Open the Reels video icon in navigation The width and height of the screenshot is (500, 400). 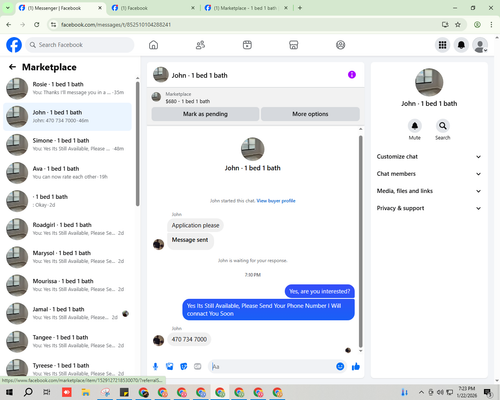247,45
